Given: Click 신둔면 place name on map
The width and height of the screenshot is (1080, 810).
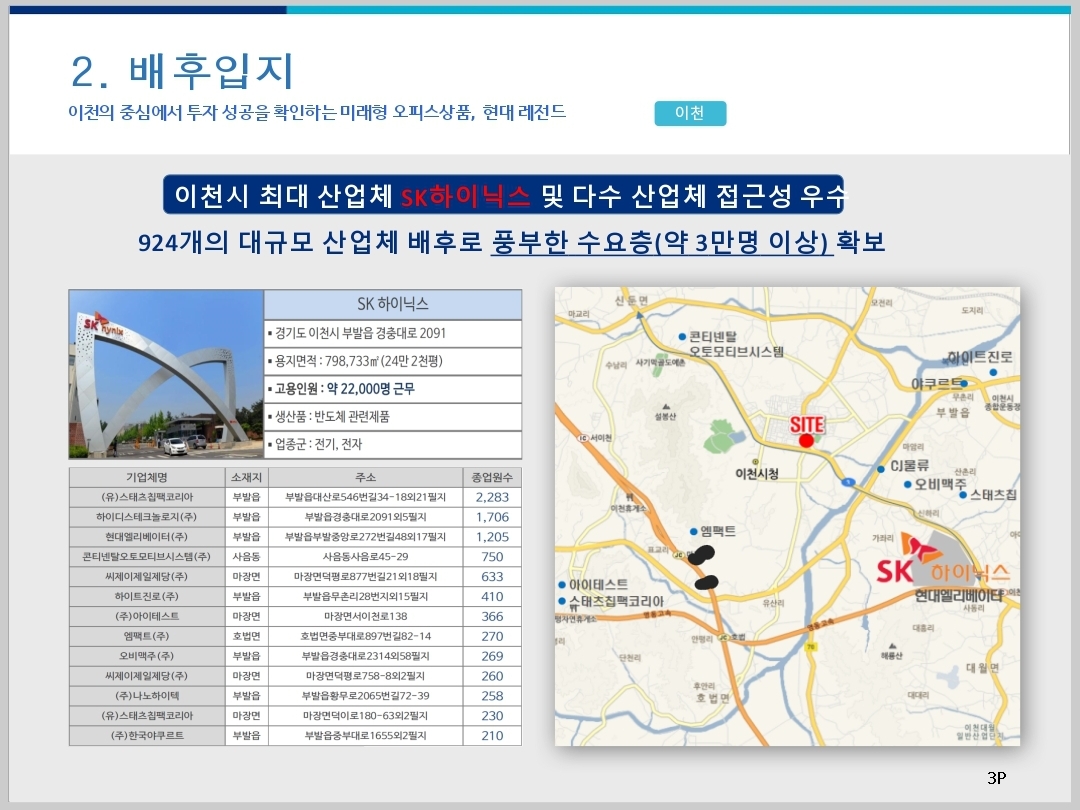Looking at the screenshot, I should (x=631, y=300).
